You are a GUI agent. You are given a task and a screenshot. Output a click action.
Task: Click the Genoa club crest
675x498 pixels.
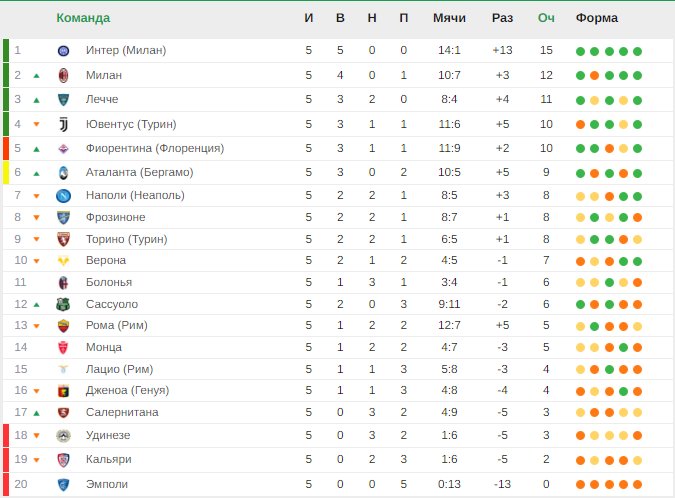pyautogui.click(x=63, y=391)
